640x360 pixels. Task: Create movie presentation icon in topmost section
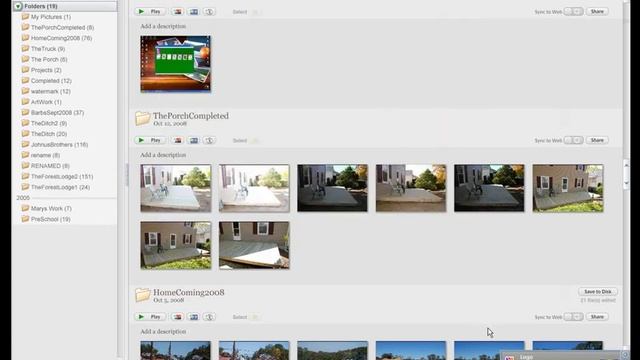pos(194,11)
